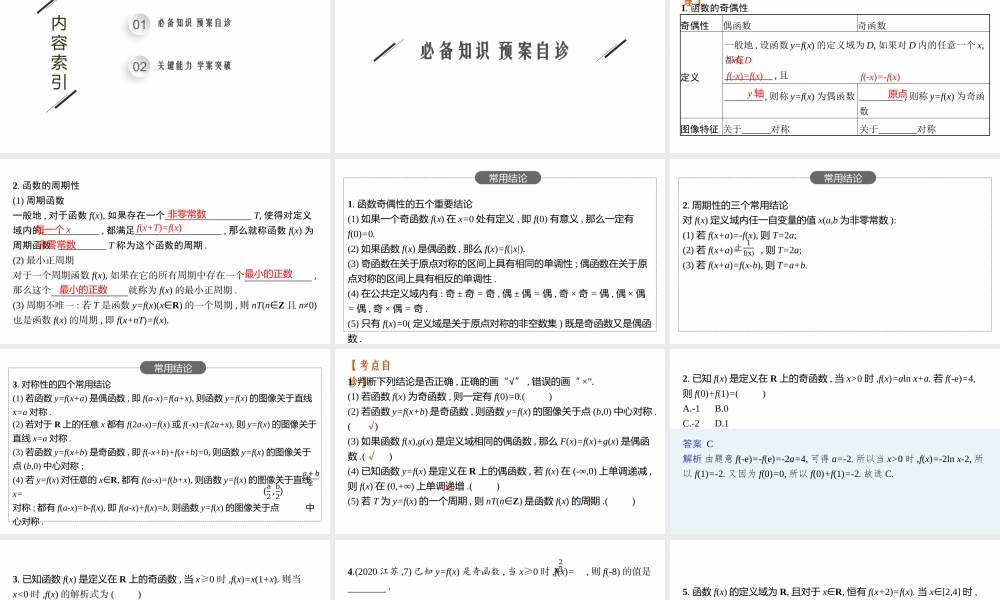
Task: Select answer option D.1 in question 2
Action: (x=721, y=423)
